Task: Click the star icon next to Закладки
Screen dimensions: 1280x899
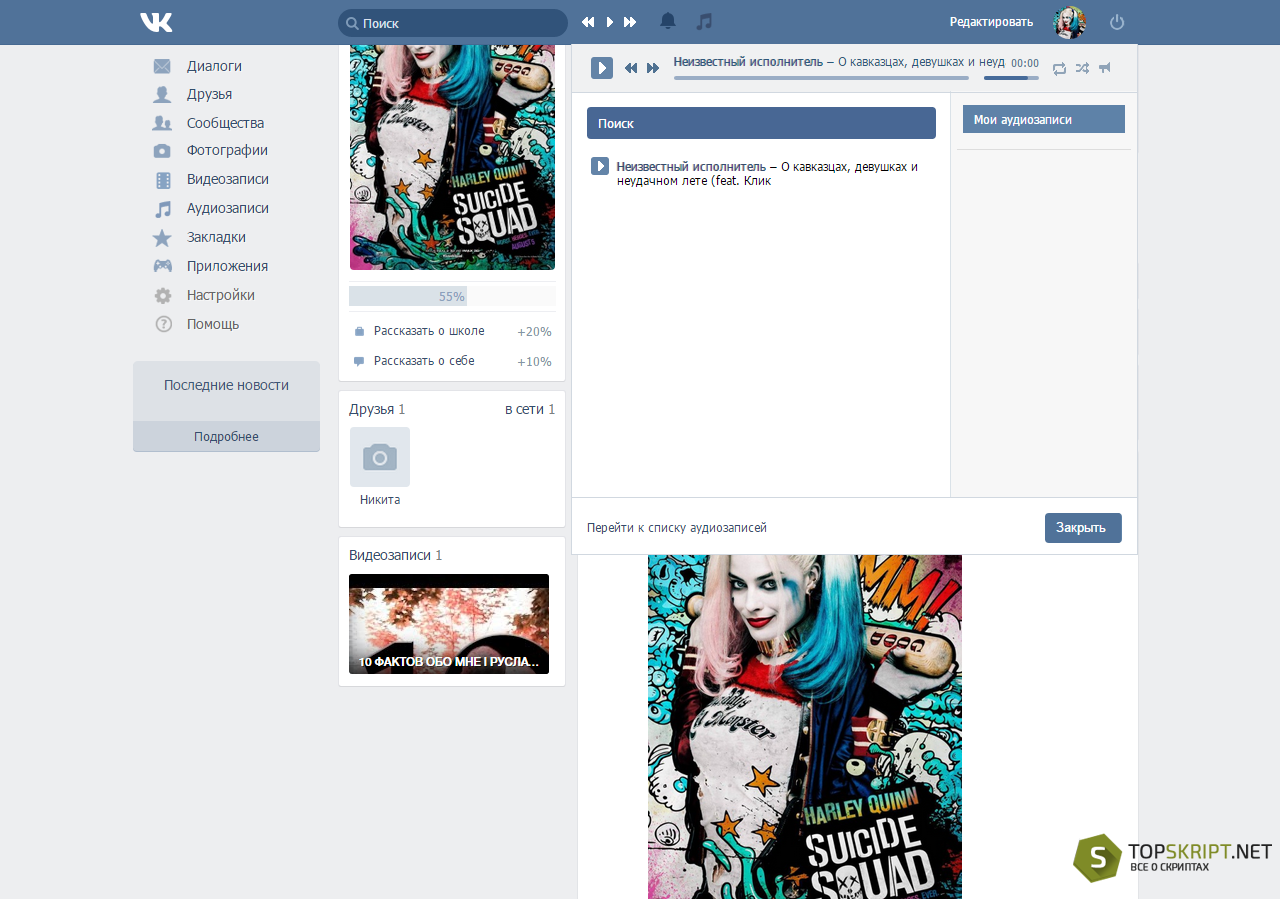Action: [x=162, y=238]
